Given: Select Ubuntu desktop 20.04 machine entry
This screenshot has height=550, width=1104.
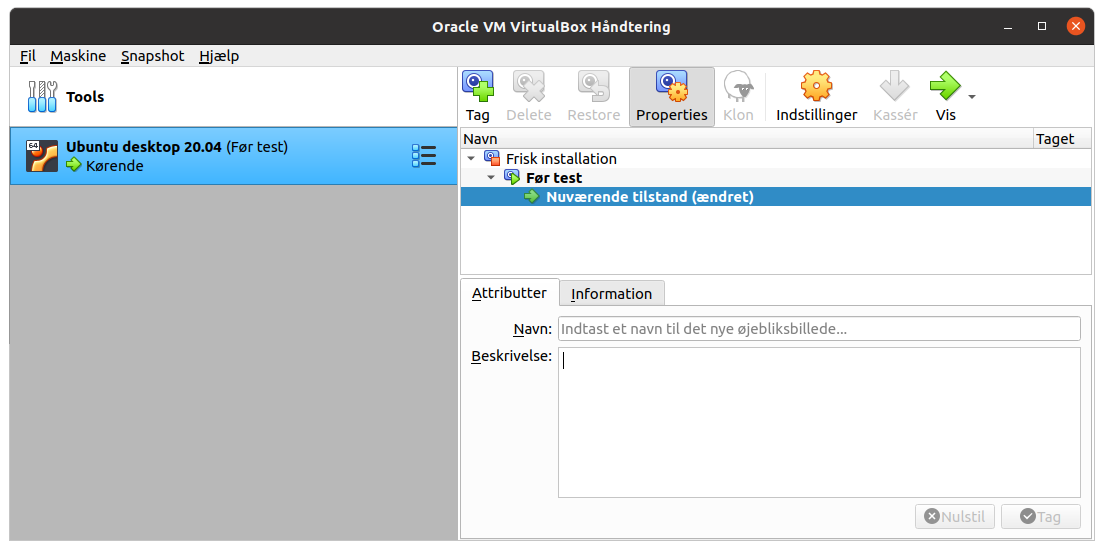Looking at the screenshot, I should tap(234, 156).
